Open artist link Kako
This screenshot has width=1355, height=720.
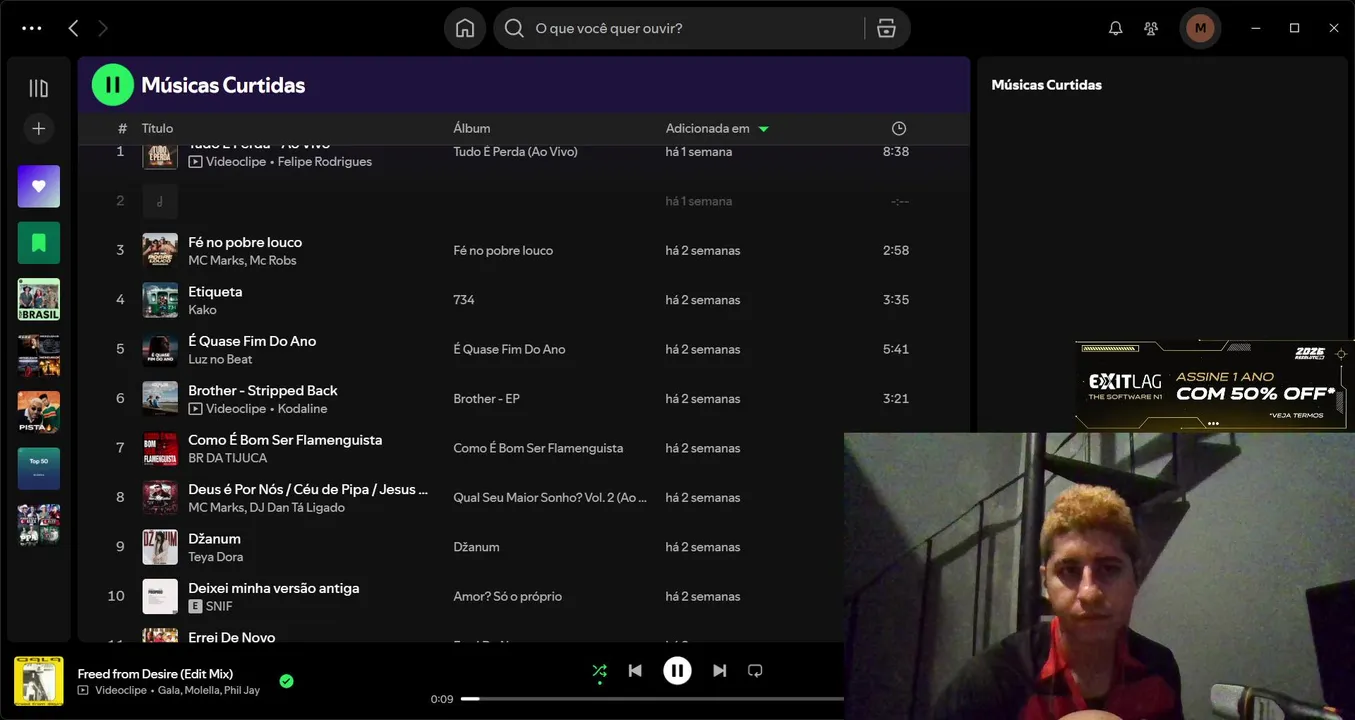tap(202, 310)
